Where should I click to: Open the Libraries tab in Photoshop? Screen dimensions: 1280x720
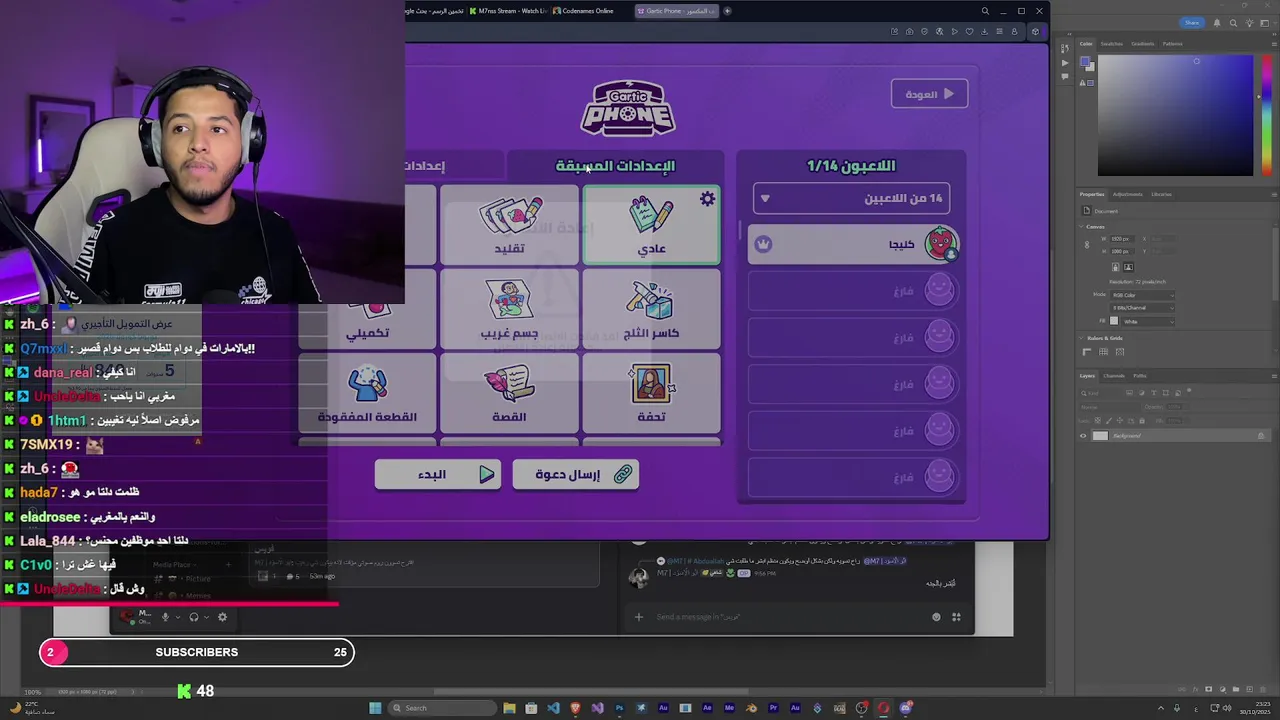(x=1161, y=194)
